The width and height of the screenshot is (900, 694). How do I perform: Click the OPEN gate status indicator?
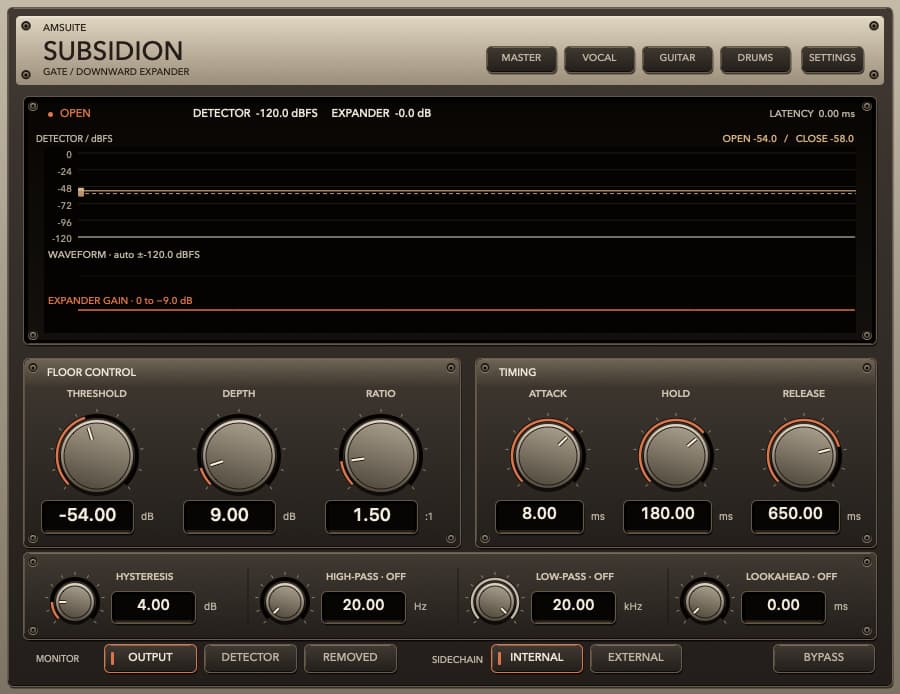[69, 114]
